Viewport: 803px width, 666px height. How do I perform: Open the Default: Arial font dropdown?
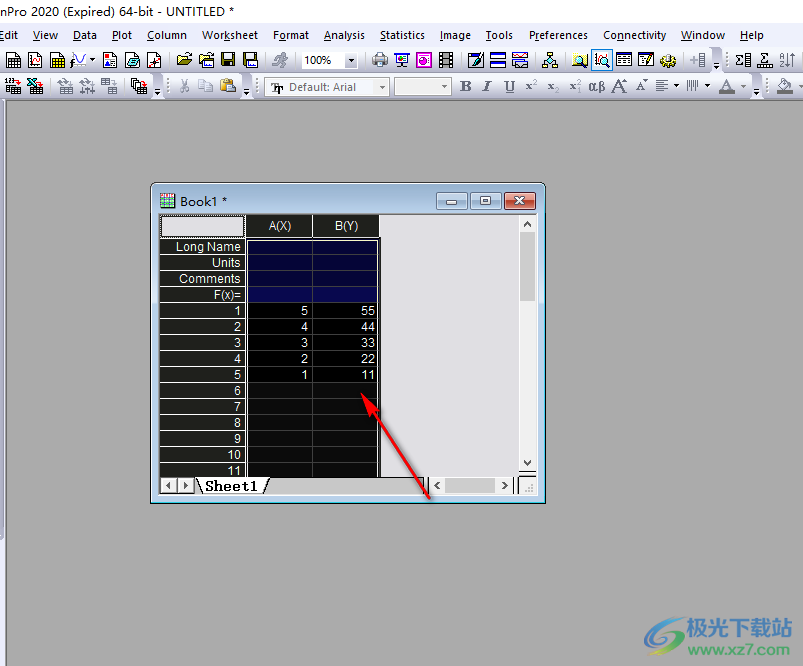click(382, 87)
